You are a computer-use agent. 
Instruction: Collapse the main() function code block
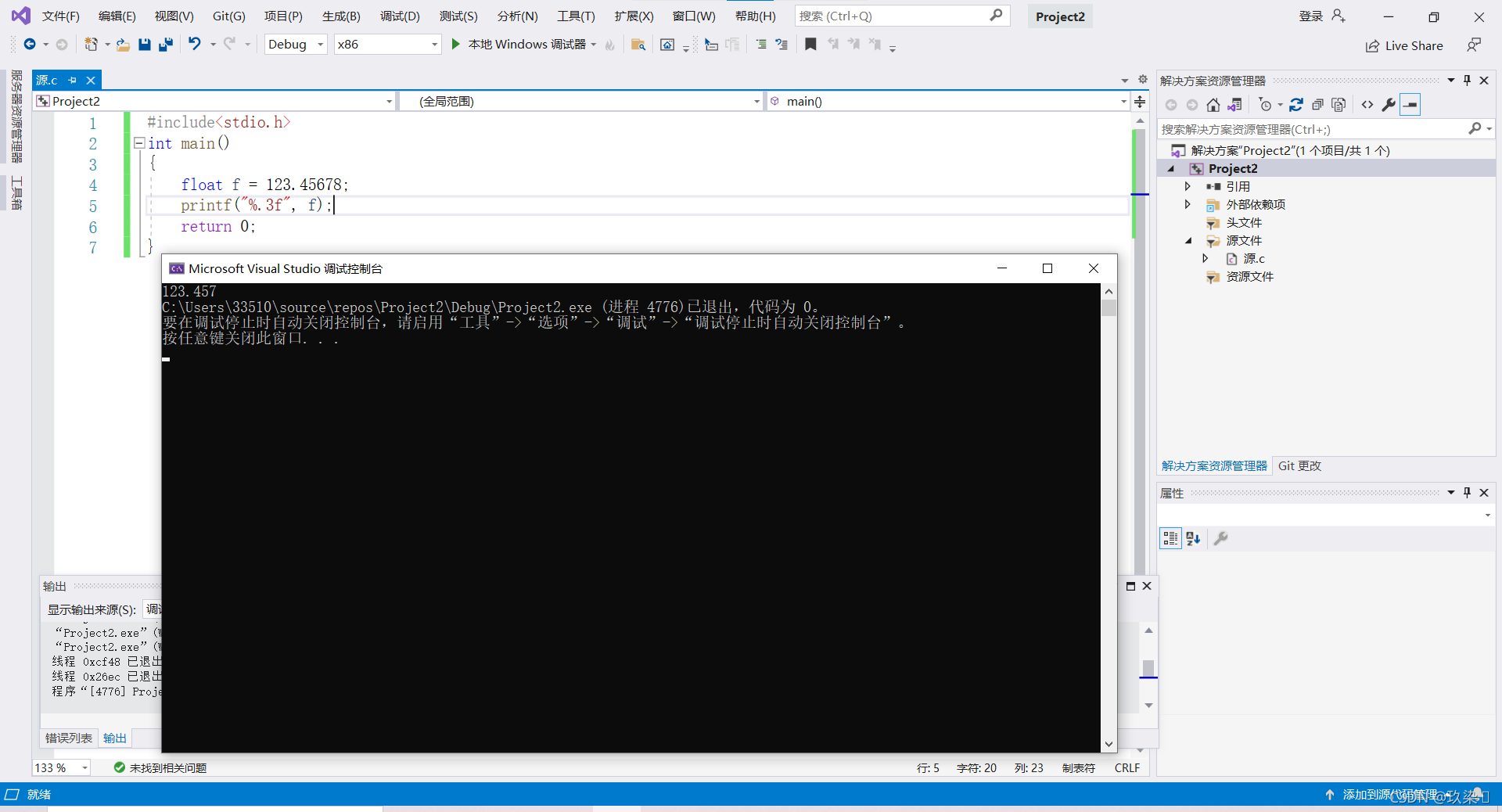(139, 143)
